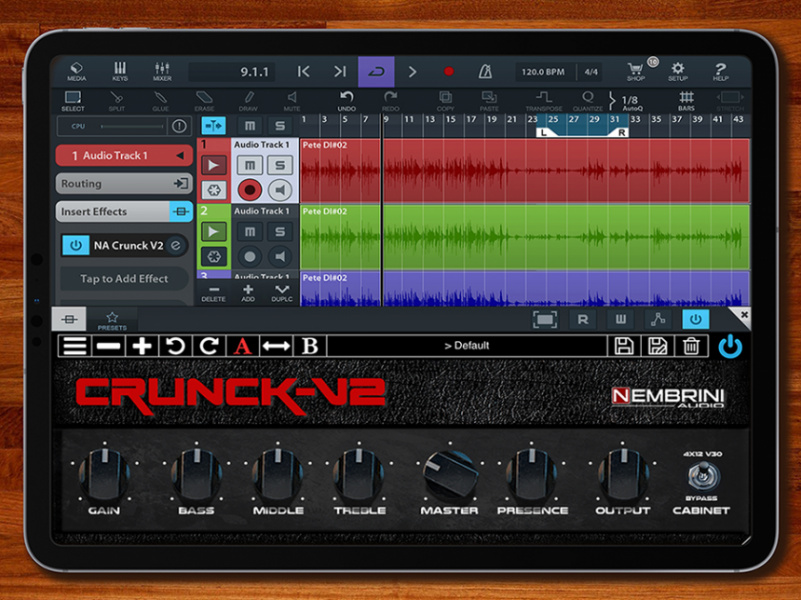Image resolution: width=801 pixels, height=600 pixels.
Task: Open the Mixer panel
Action: coord(162,68)
